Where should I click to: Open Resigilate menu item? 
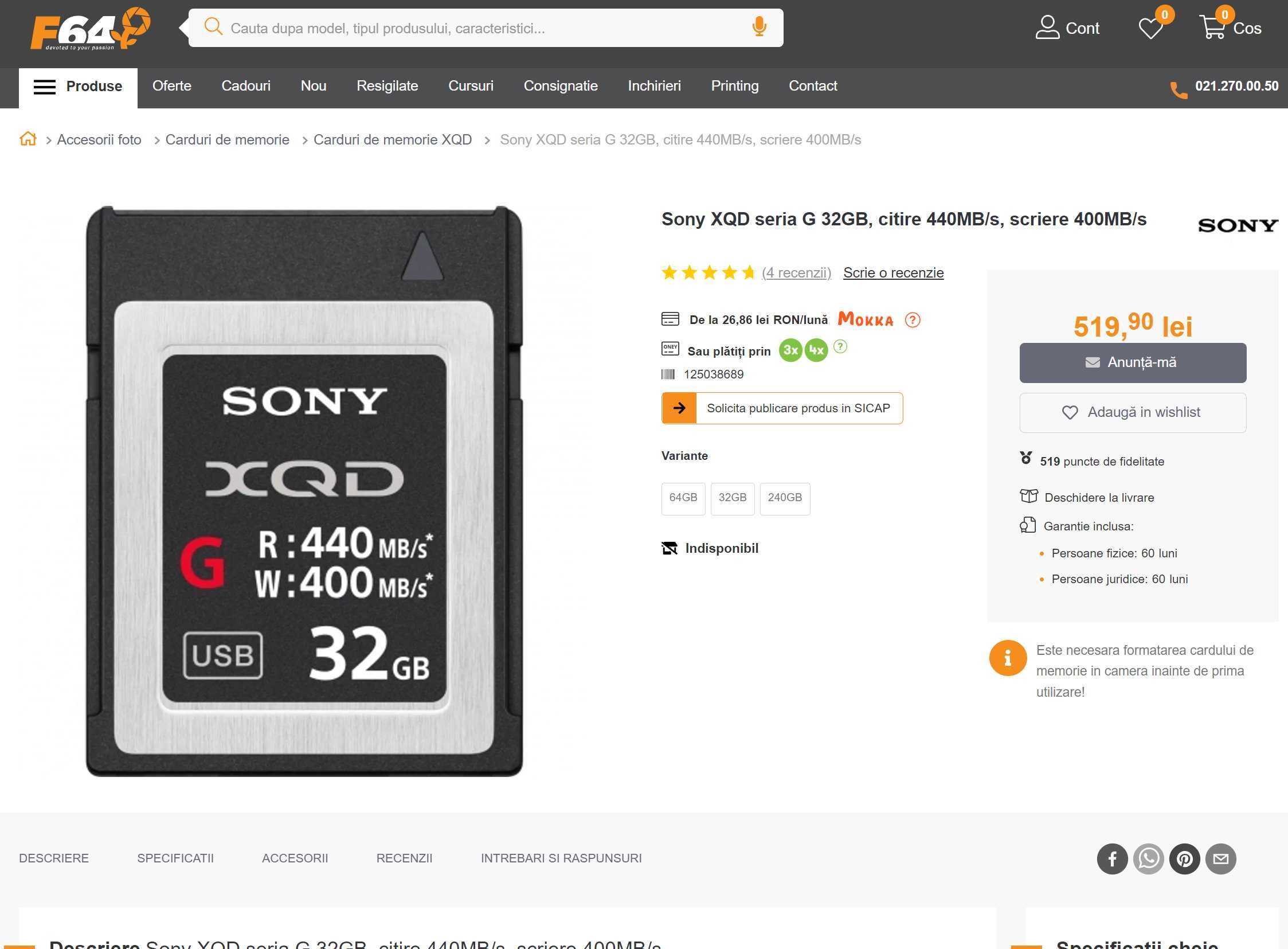[387, 86]
